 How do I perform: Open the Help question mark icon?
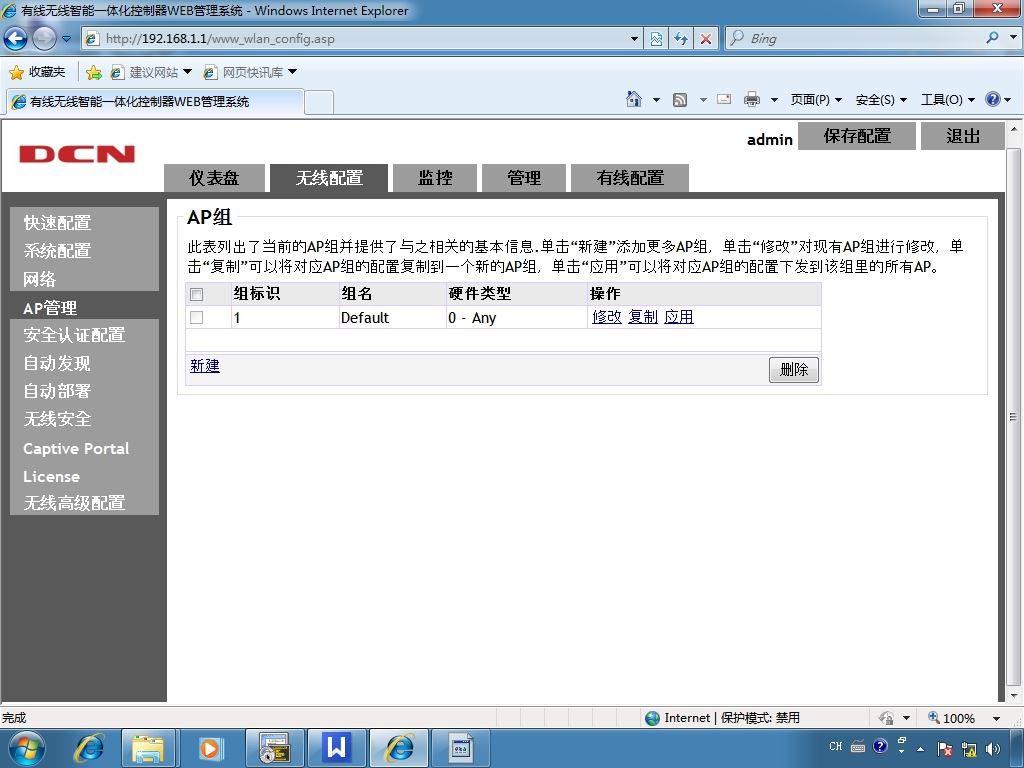(993, 99)
